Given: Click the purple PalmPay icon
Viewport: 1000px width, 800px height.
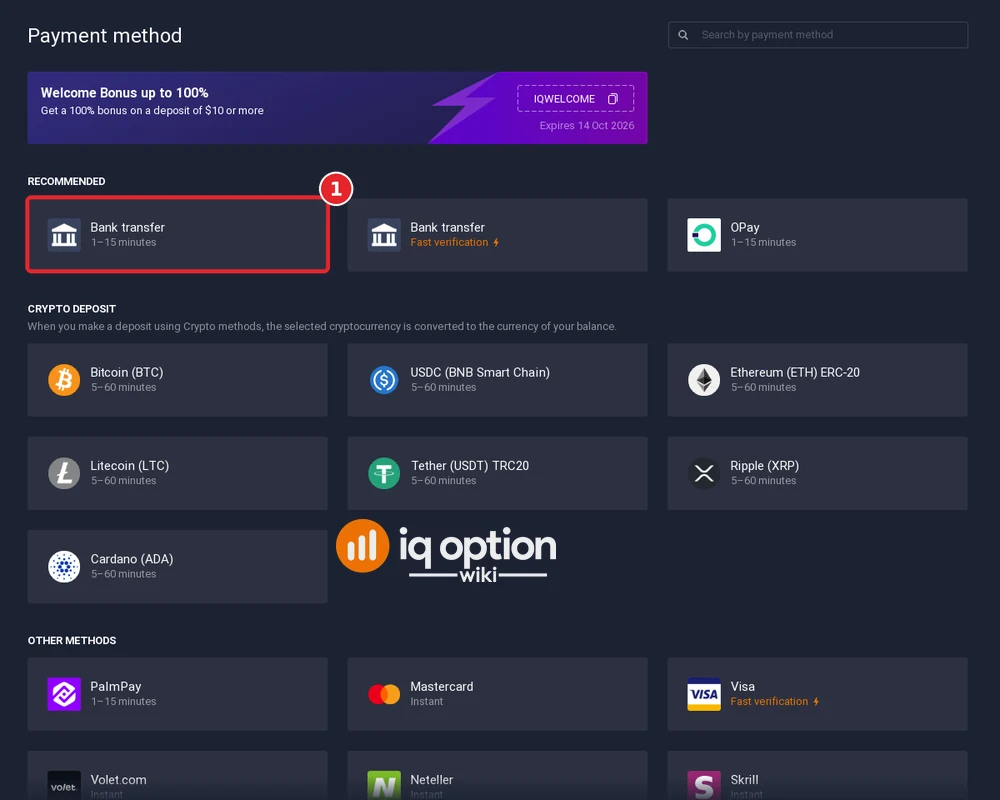Looking at the screenshot, I should pyautogui.click(x=64, y=694).
